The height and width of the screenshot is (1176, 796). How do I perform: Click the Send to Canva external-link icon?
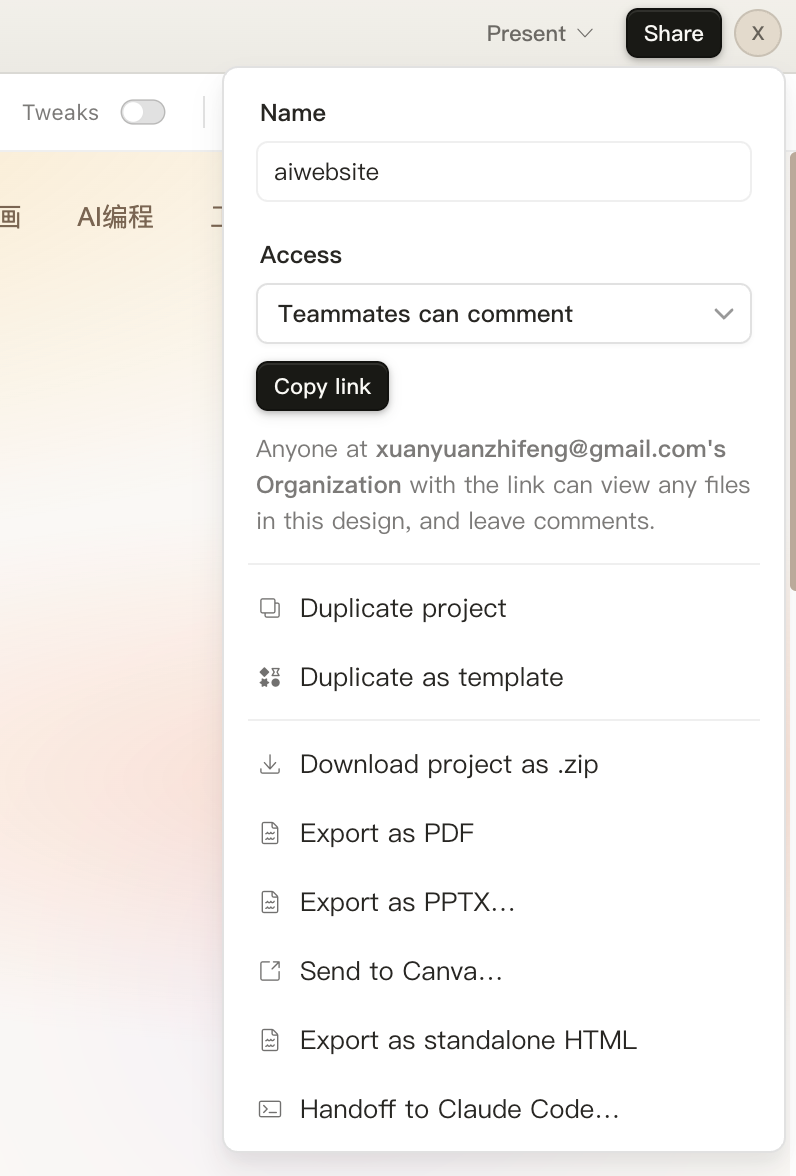click(270, 971)
